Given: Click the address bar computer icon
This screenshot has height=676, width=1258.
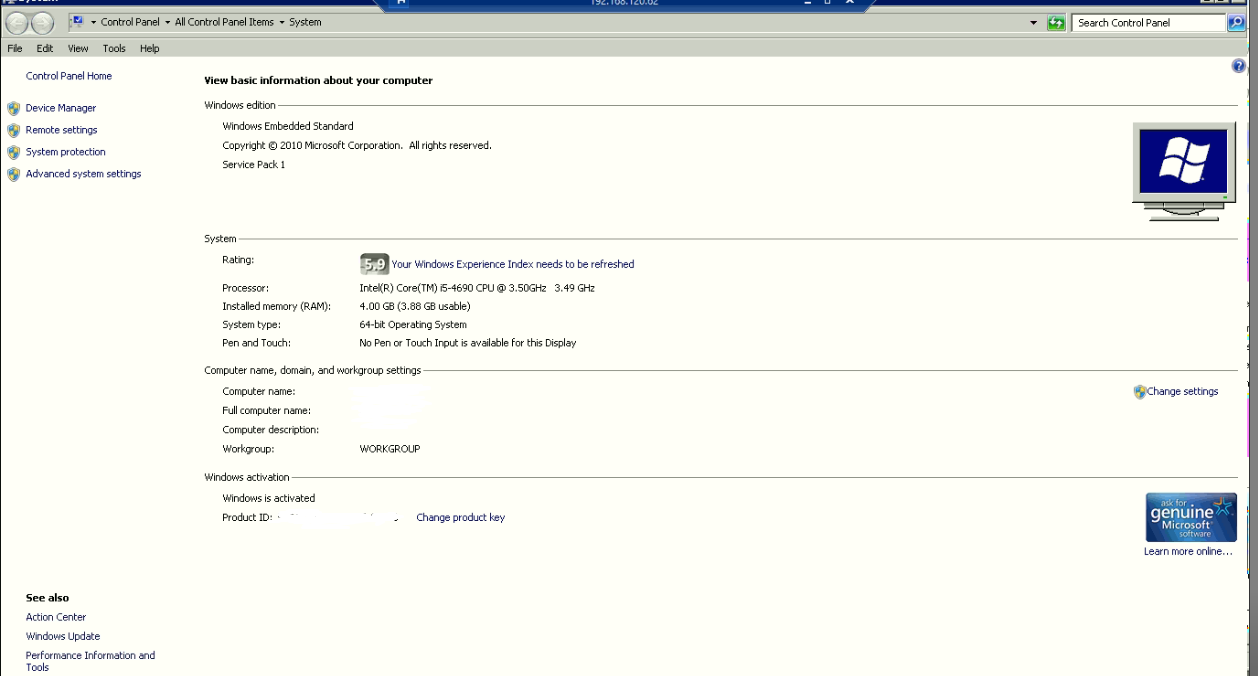Looking at the screenshot, I should (x=77, y=22).
